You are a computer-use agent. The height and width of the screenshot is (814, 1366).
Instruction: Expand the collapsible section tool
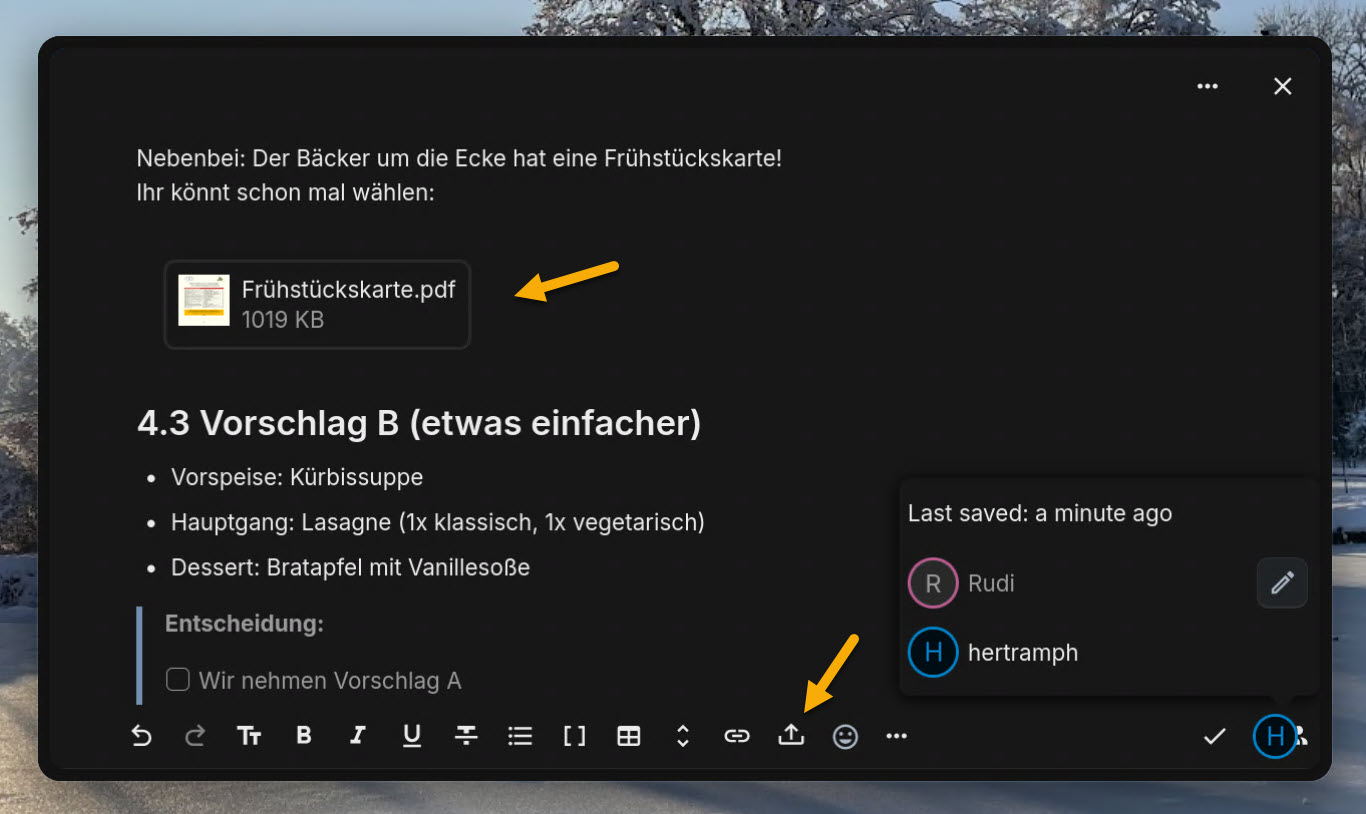[x=683, y=737]
